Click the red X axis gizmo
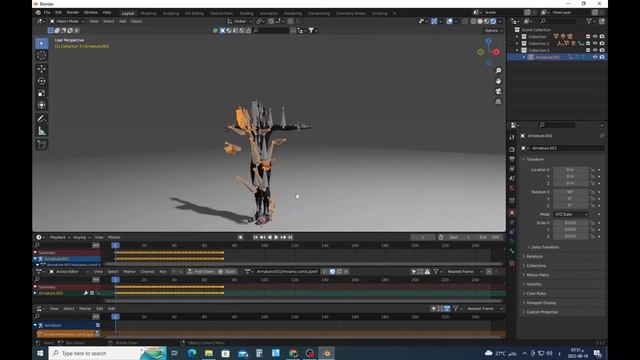The width and height of the screenshot is (640, 360). [x=496, y=52]
